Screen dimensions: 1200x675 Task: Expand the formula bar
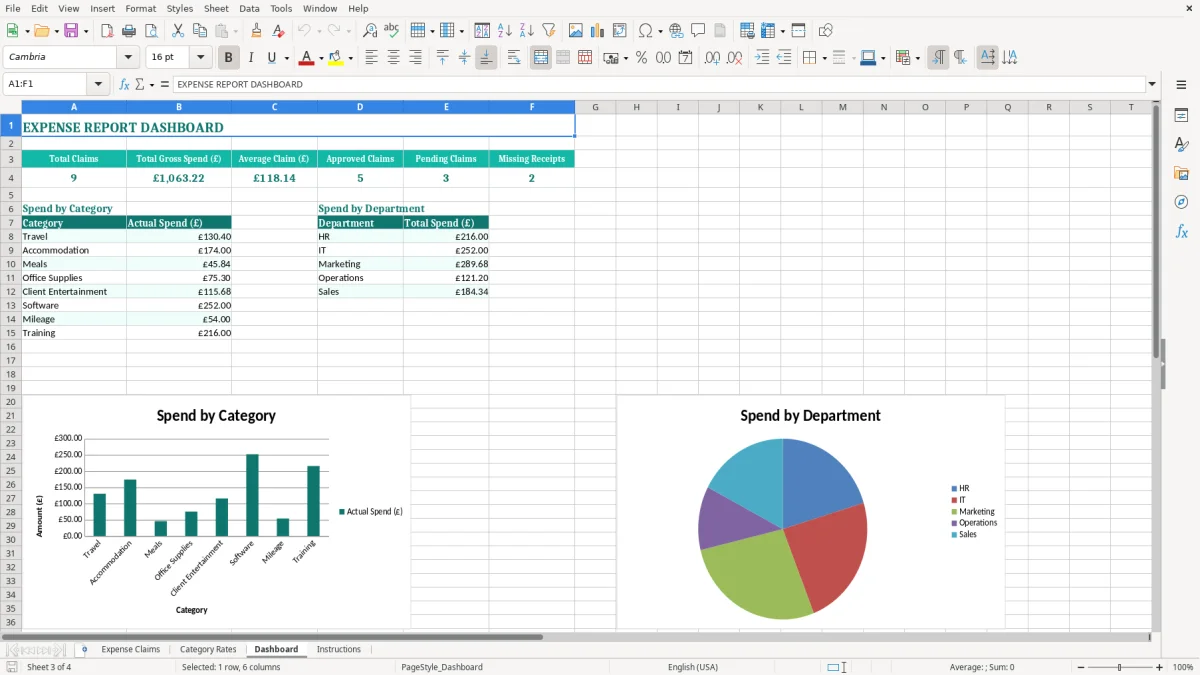click(1152, 84)
